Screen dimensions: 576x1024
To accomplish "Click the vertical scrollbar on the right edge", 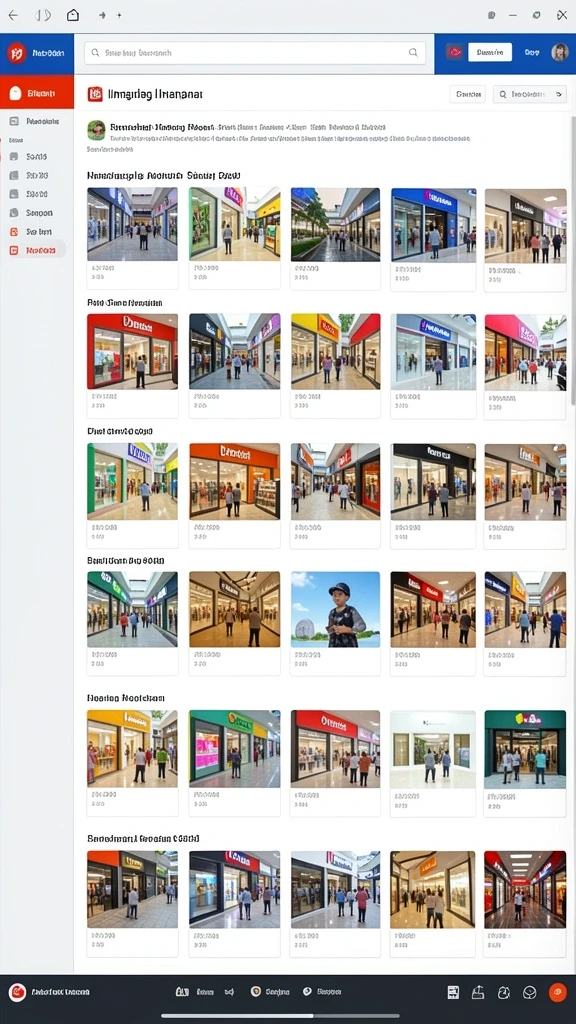I will click(x=573, y=261).
